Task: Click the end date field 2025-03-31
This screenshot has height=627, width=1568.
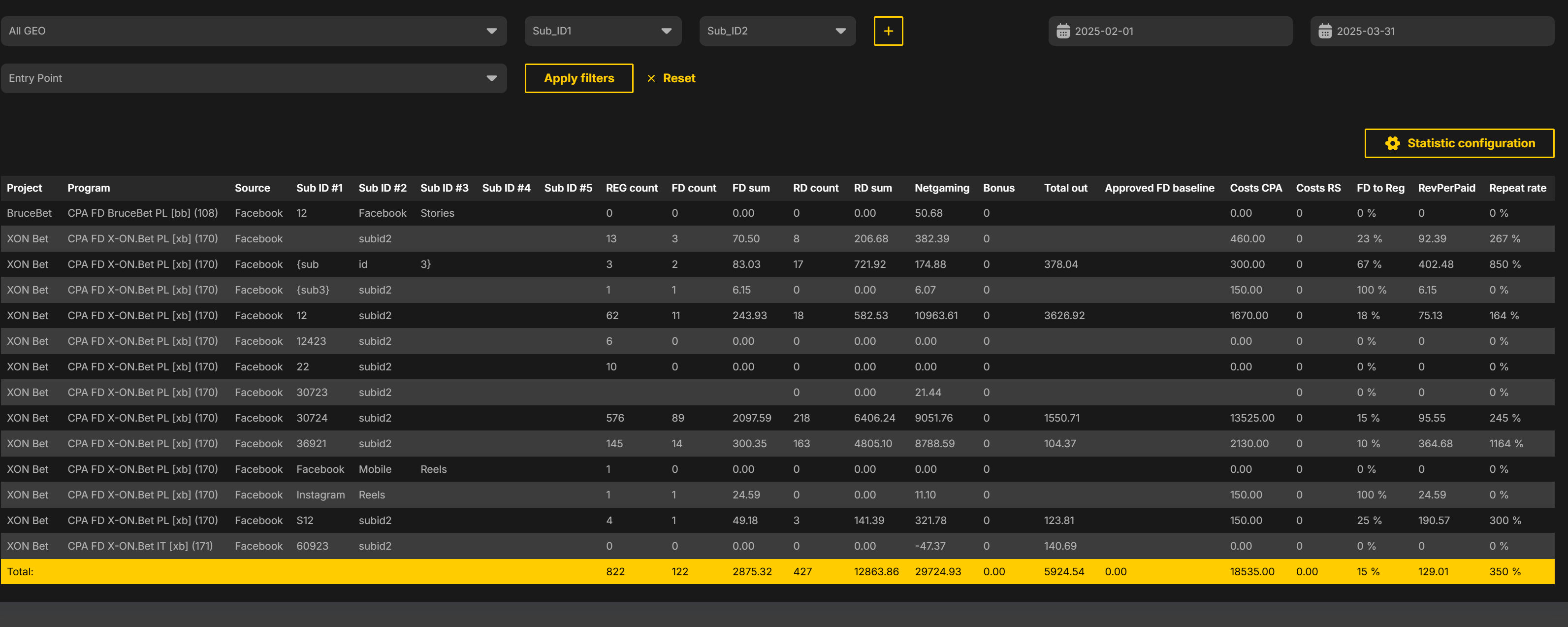Action: [x=1432, y=31]
